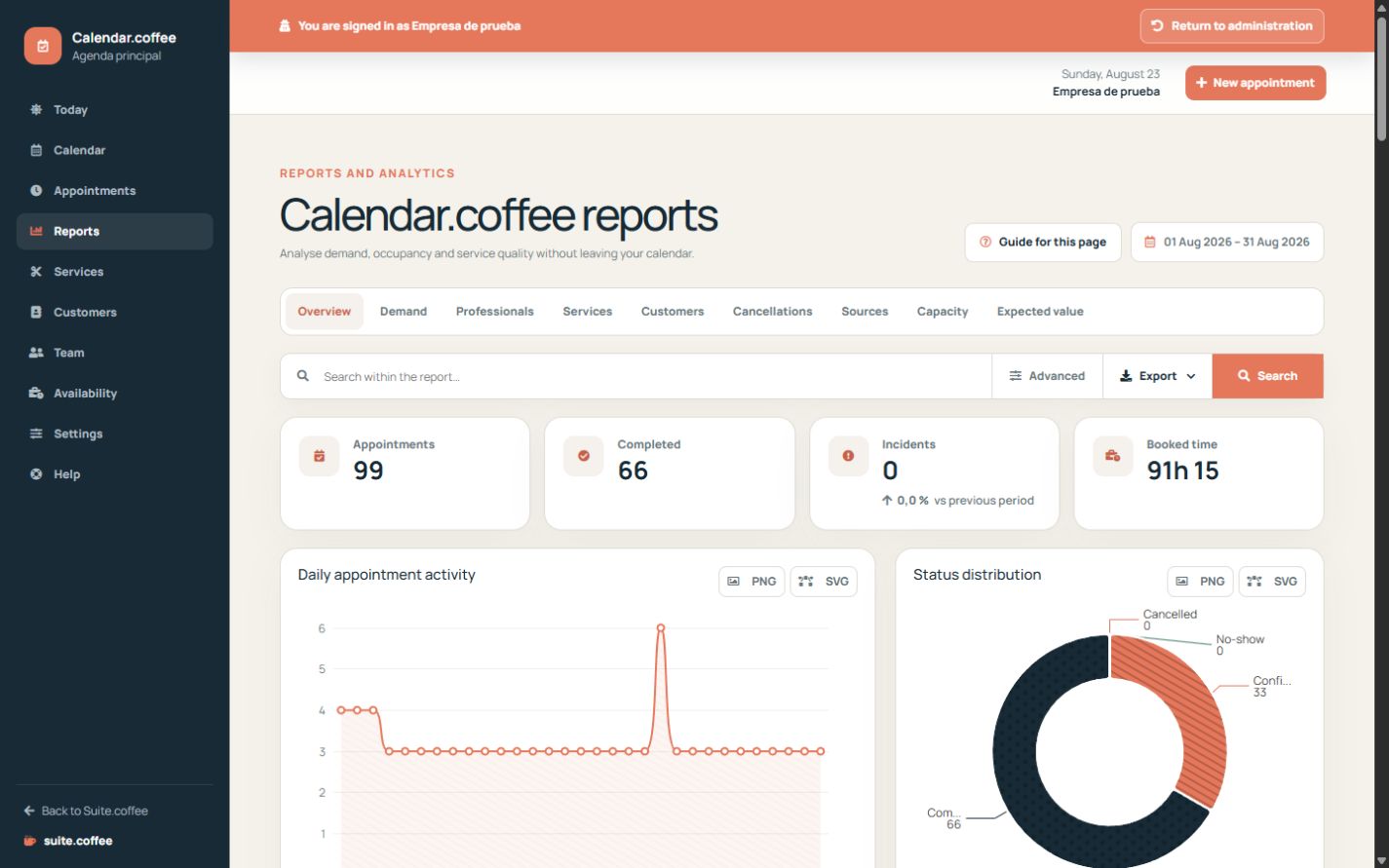
Task: Open Advanced search filters
Action: click(x=1047, y=376)
